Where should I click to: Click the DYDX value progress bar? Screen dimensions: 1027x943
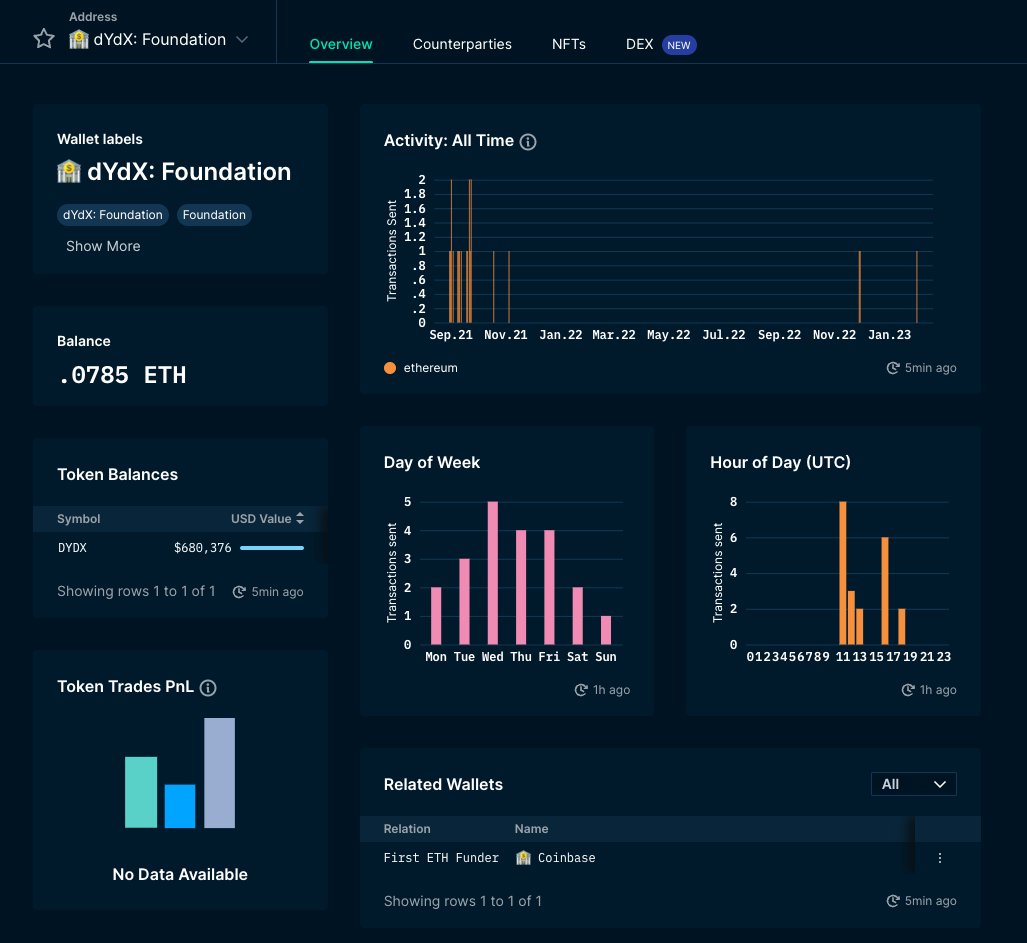point(272,547)
